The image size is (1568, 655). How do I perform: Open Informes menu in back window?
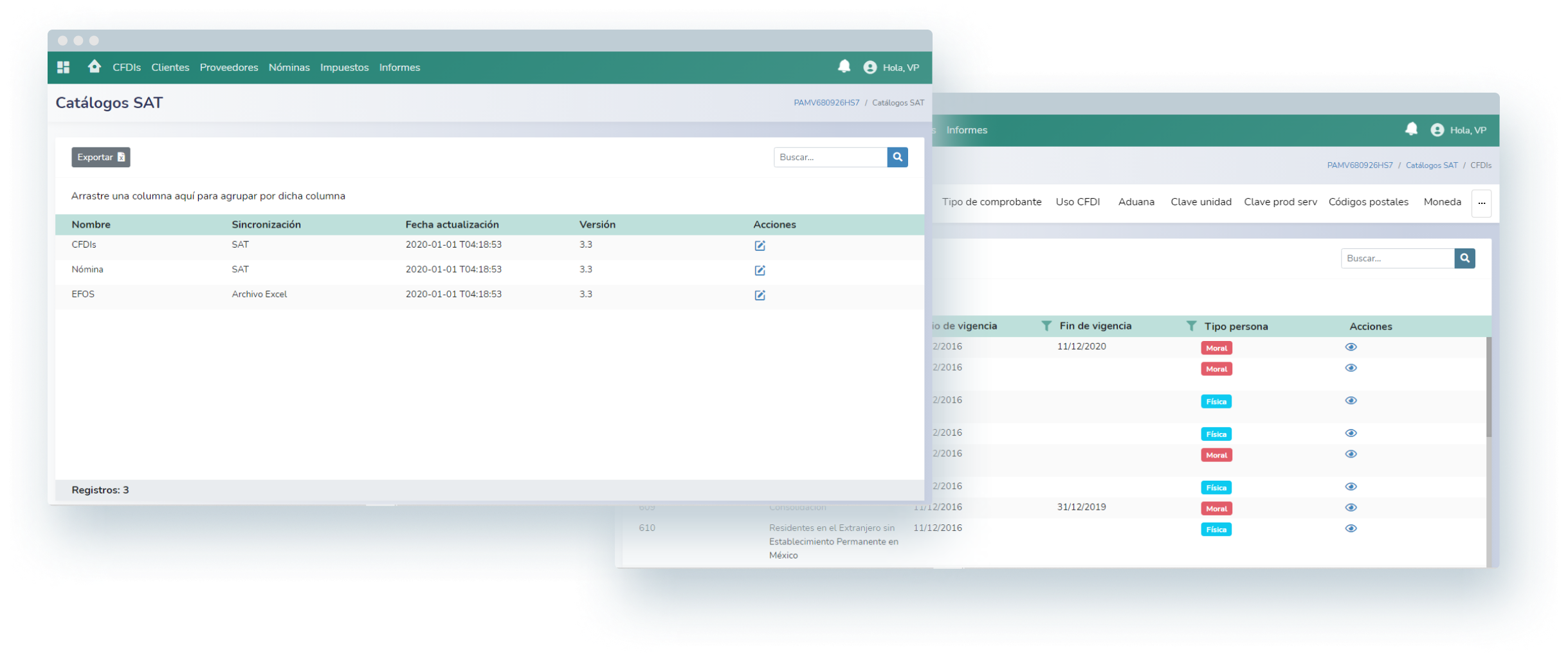[x=967, y=130]
